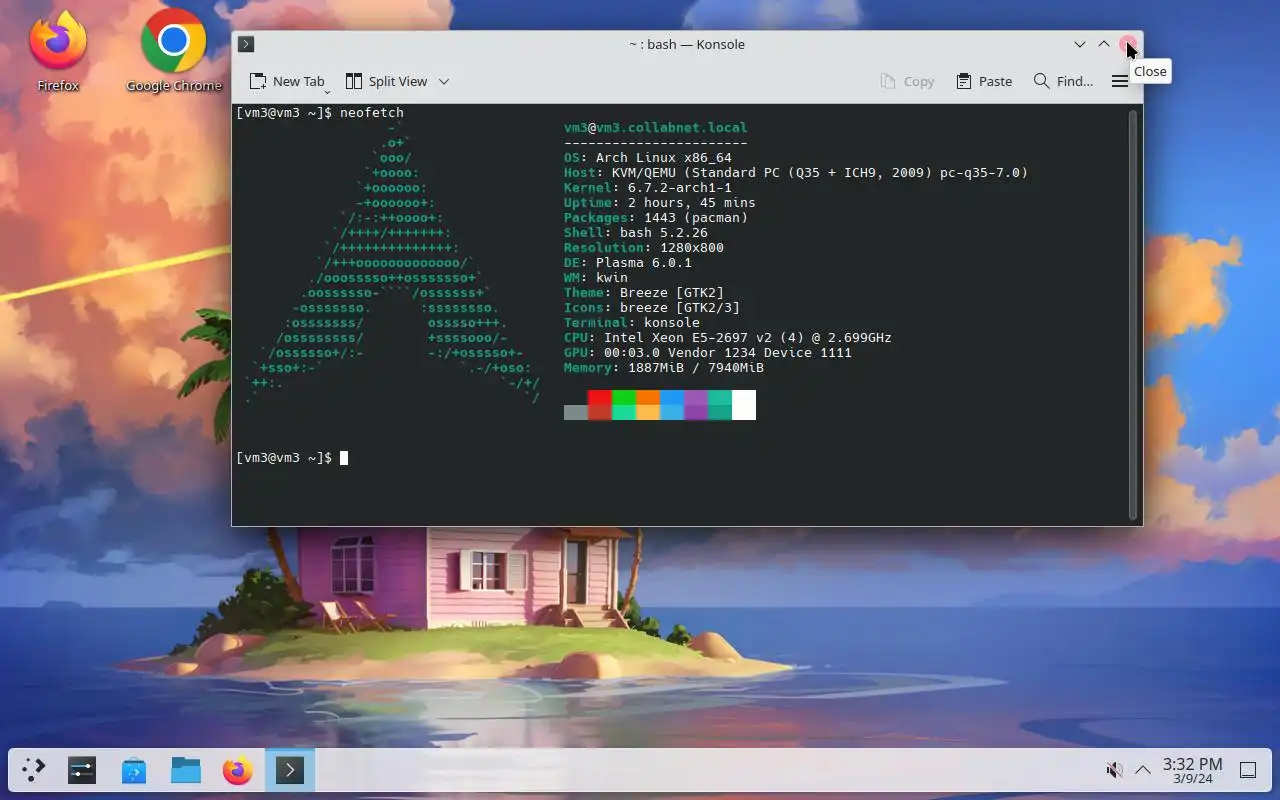
Task: Click the Kernel "6.7.2-arch1-1" line
Action: point(648,188)
